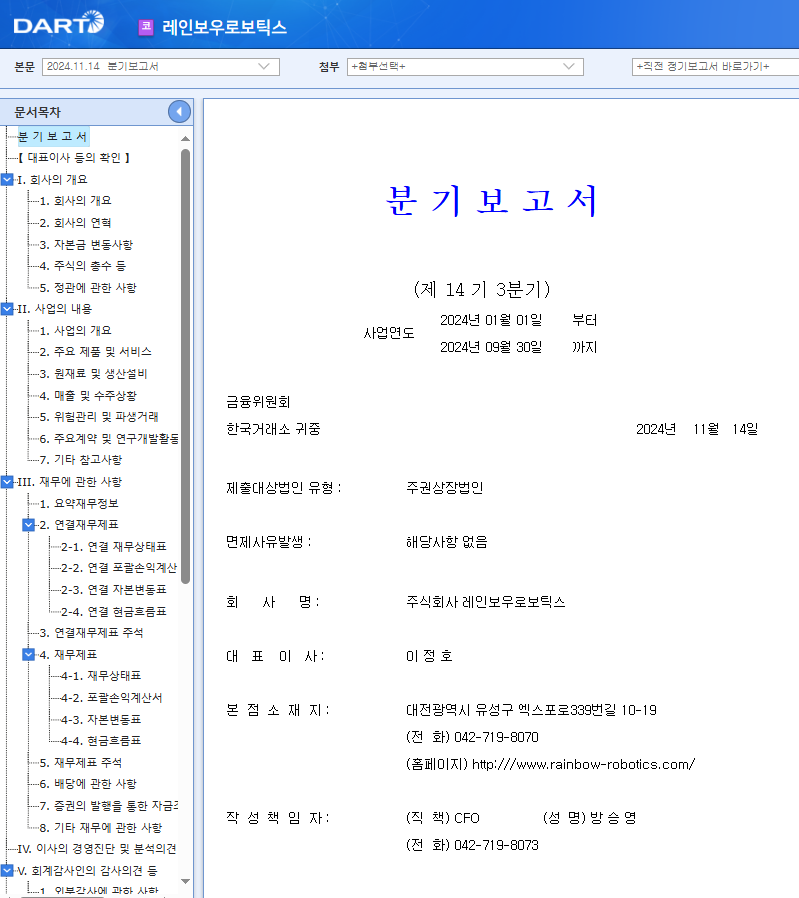This screenshot has width=799, height=898.
Task: Open the 첨부 attachment selection dropdown
Action: [x=465, y=66]
